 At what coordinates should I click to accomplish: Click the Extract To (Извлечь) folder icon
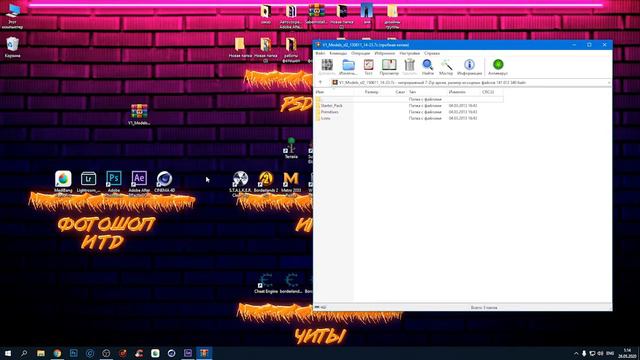click(348, 67)
